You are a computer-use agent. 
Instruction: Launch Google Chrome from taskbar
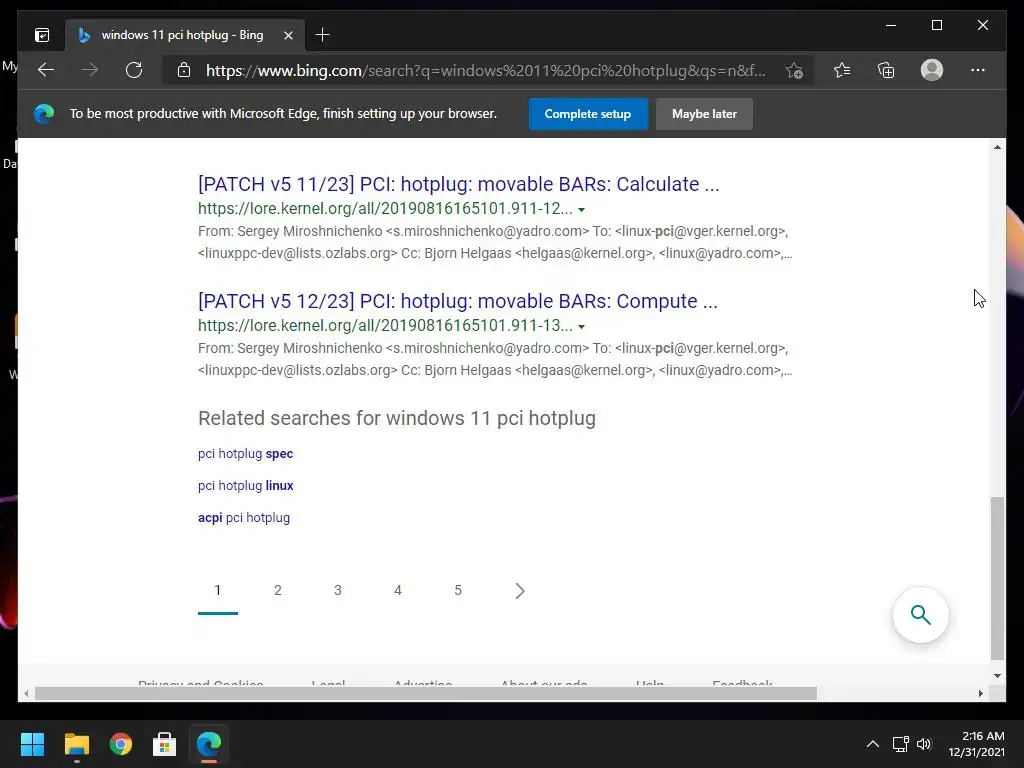[x=121, y=744]
